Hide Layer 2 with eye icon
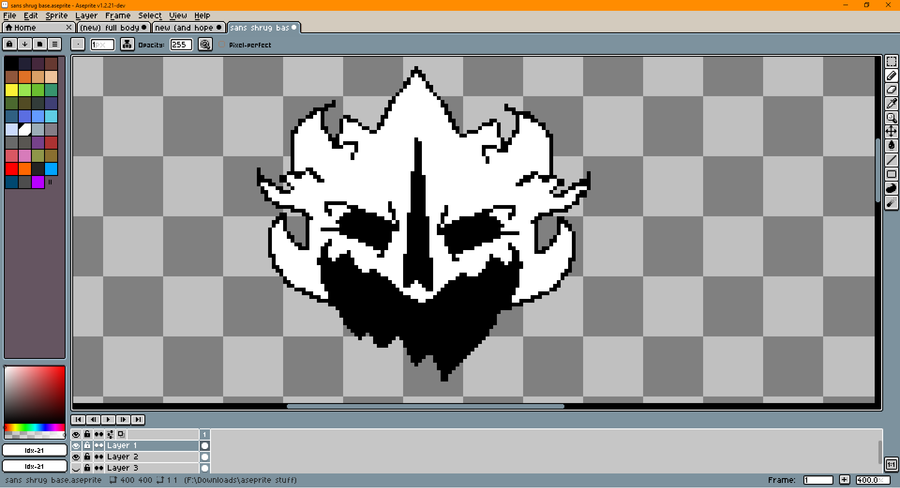The width and height of the screenshot is (900, 488). pos(76,457)
